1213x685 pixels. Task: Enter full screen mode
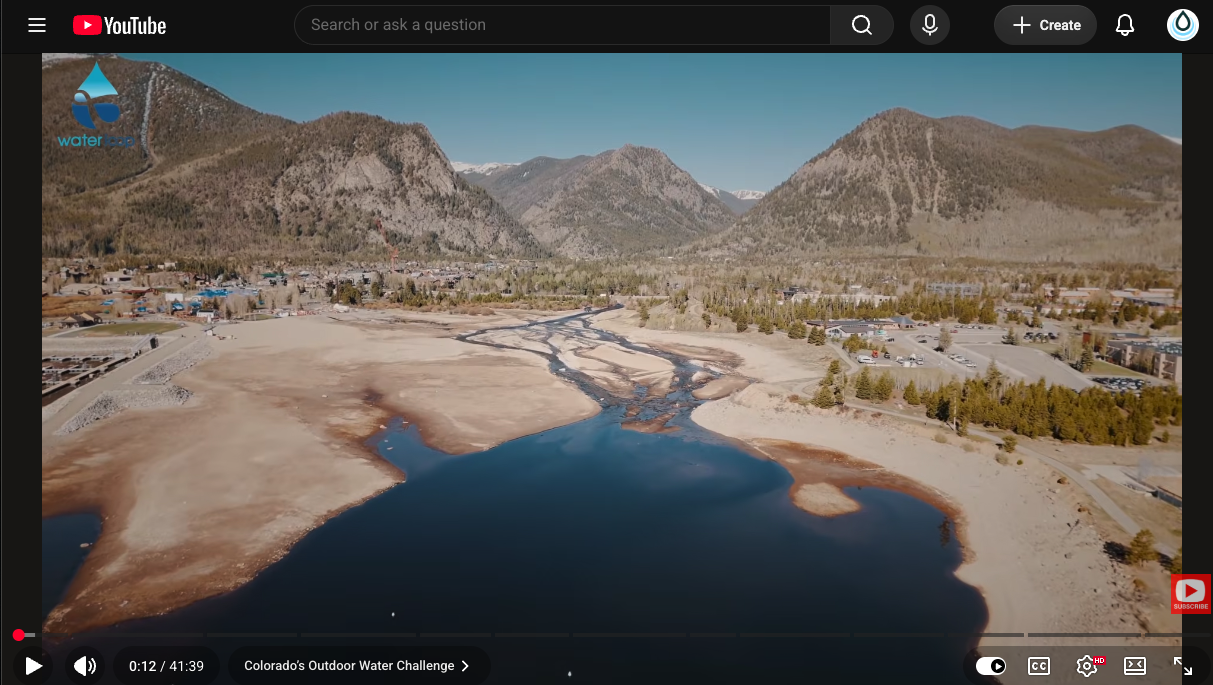pos(1183,666)
